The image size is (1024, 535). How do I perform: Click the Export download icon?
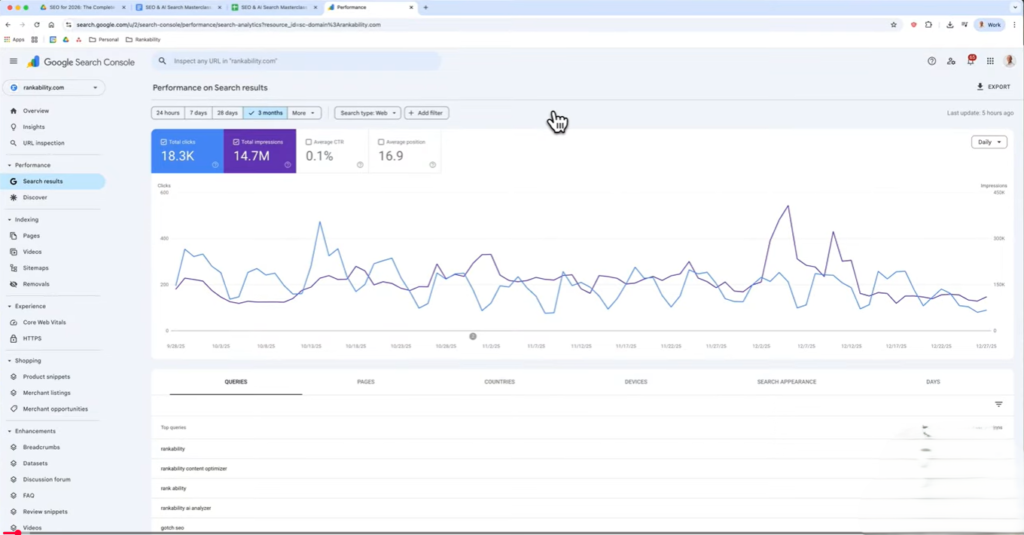point(980,87)
